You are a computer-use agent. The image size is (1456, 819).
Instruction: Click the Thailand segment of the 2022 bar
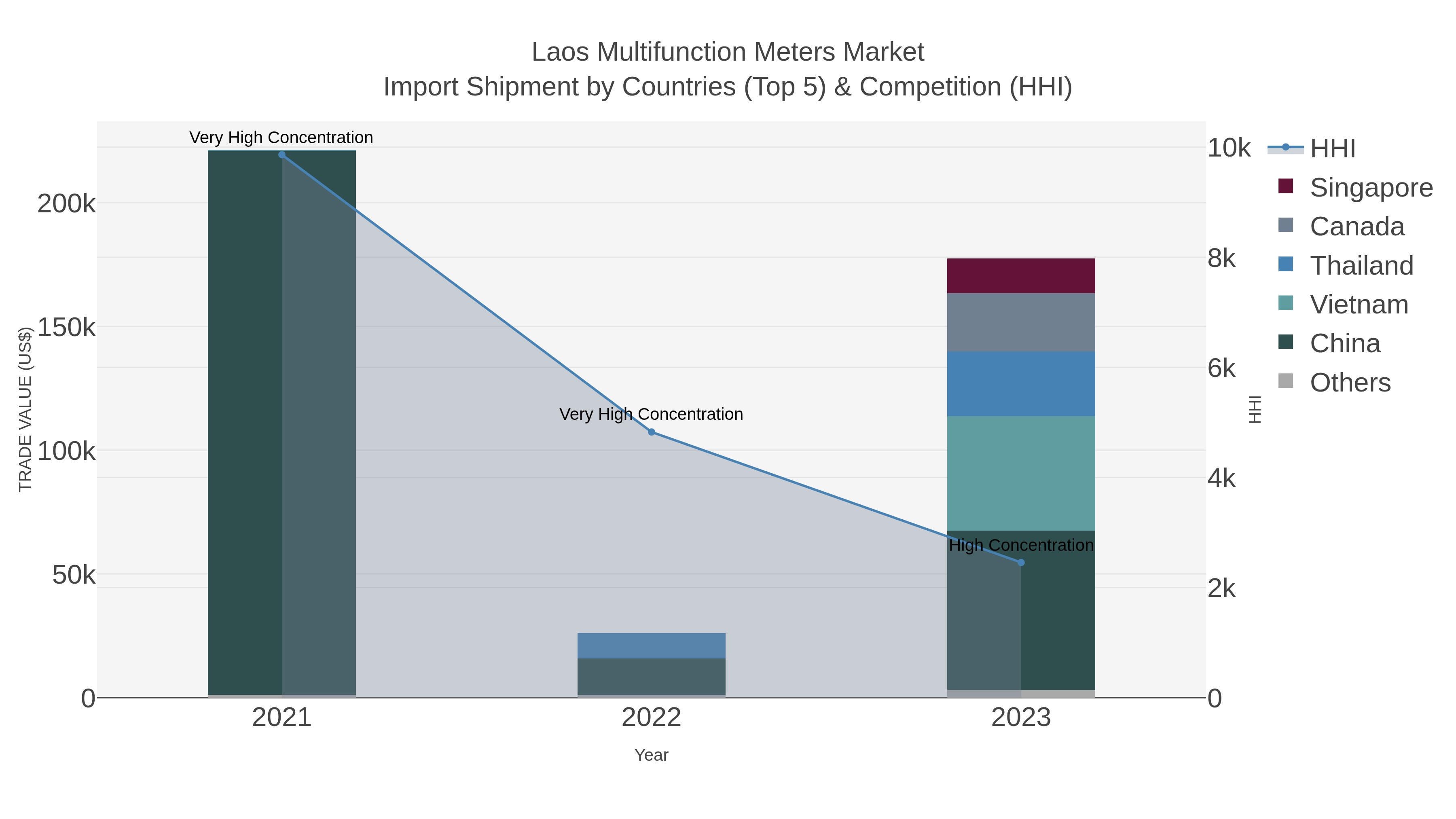click(x=651, y=645)
